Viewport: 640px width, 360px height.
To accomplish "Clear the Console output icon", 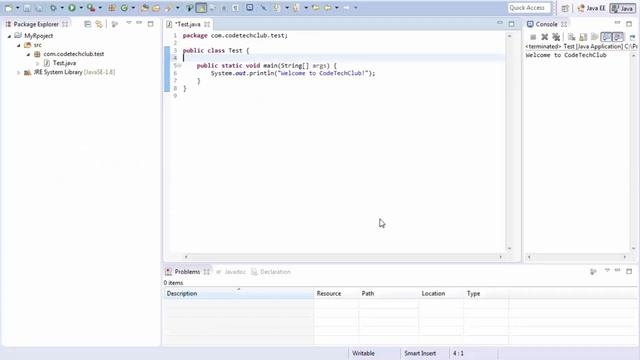I will (572, 38).
